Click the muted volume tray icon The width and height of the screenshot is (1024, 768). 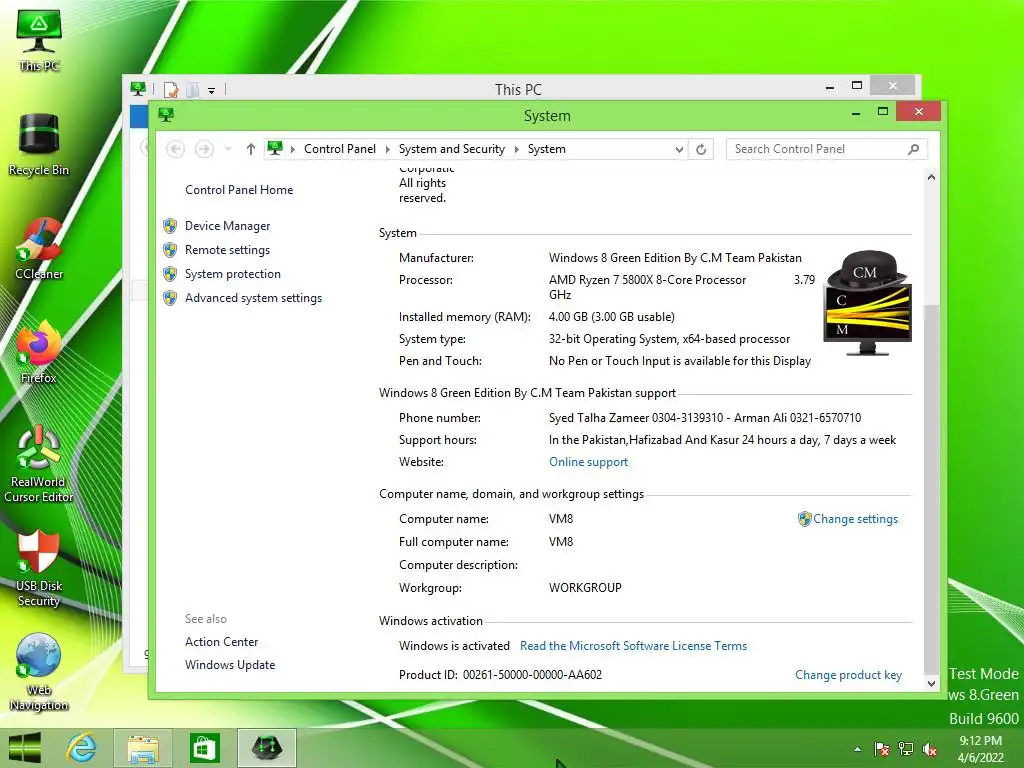tap(930, 749)
